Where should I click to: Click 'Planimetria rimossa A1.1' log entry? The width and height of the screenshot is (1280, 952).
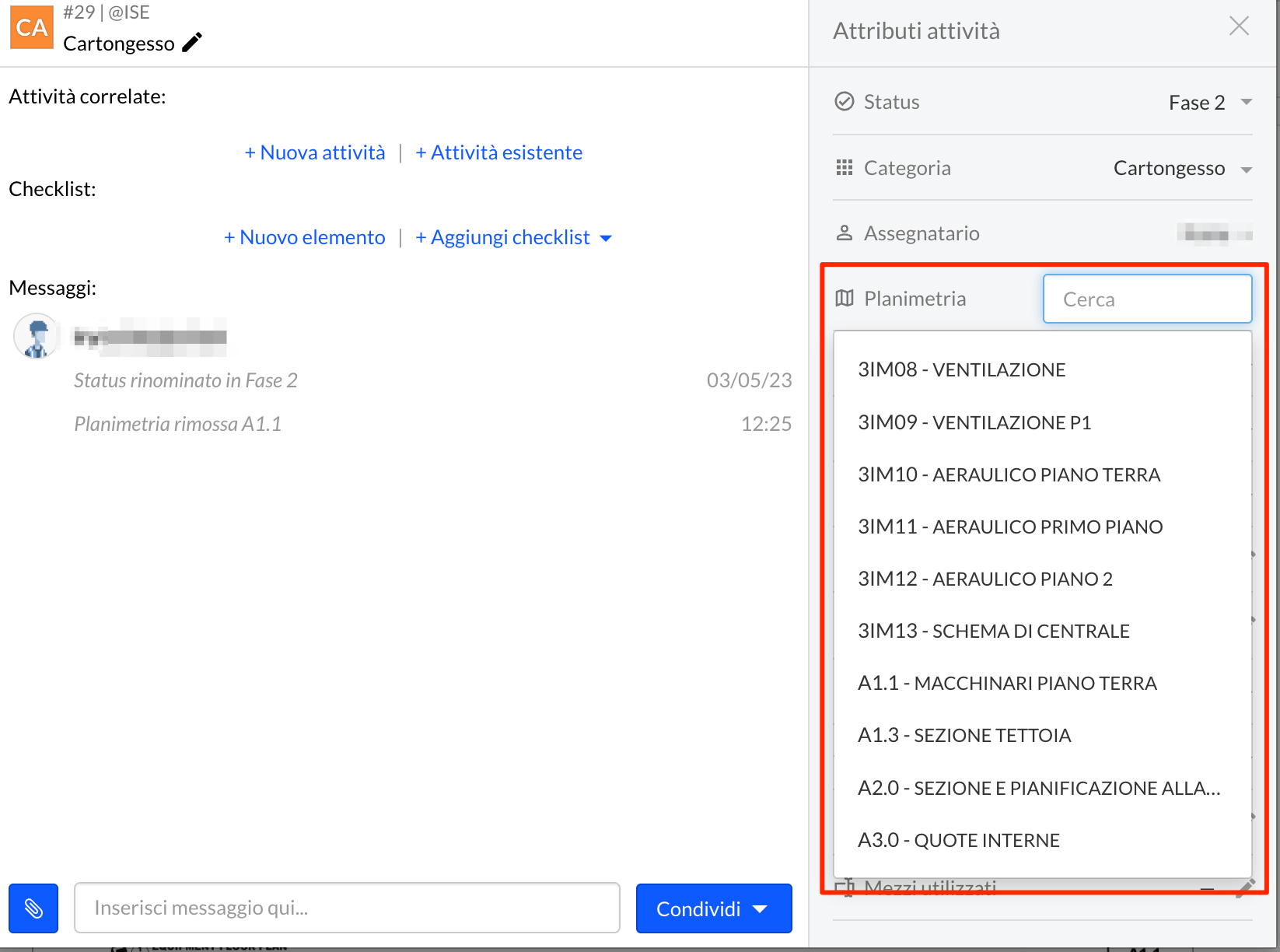(178, 424)
